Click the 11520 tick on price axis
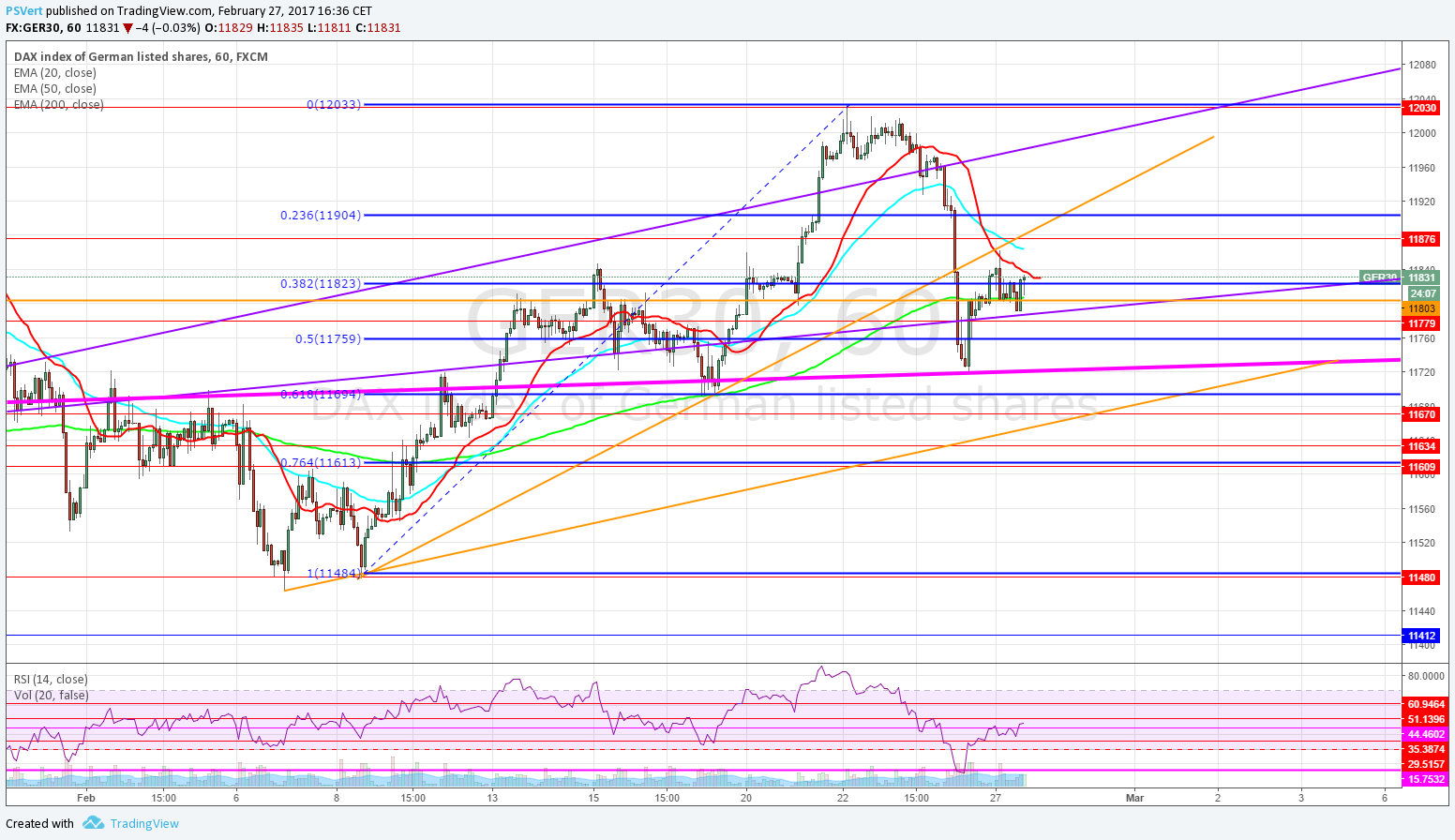Image resolution: width=1455 pixels, height=840 pixels. [x=1422, y=543]
